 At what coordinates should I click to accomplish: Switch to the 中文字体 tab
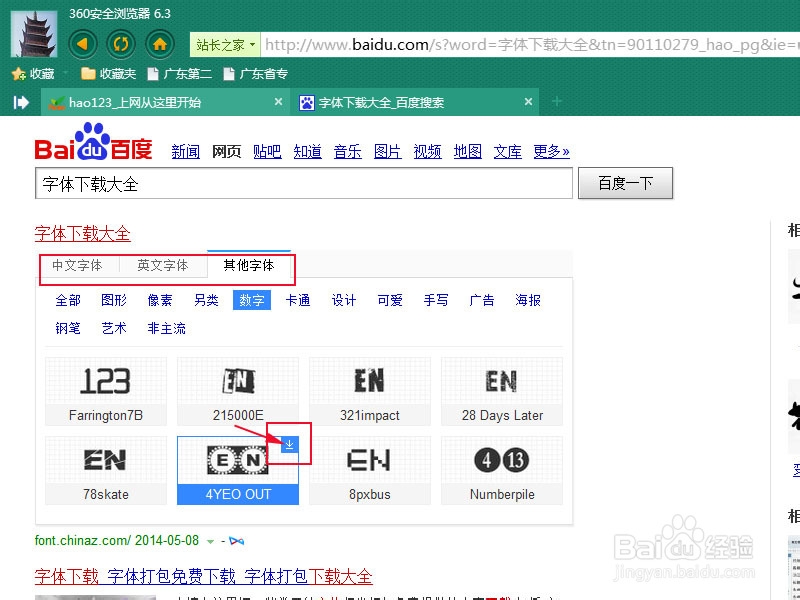(77, 265)
